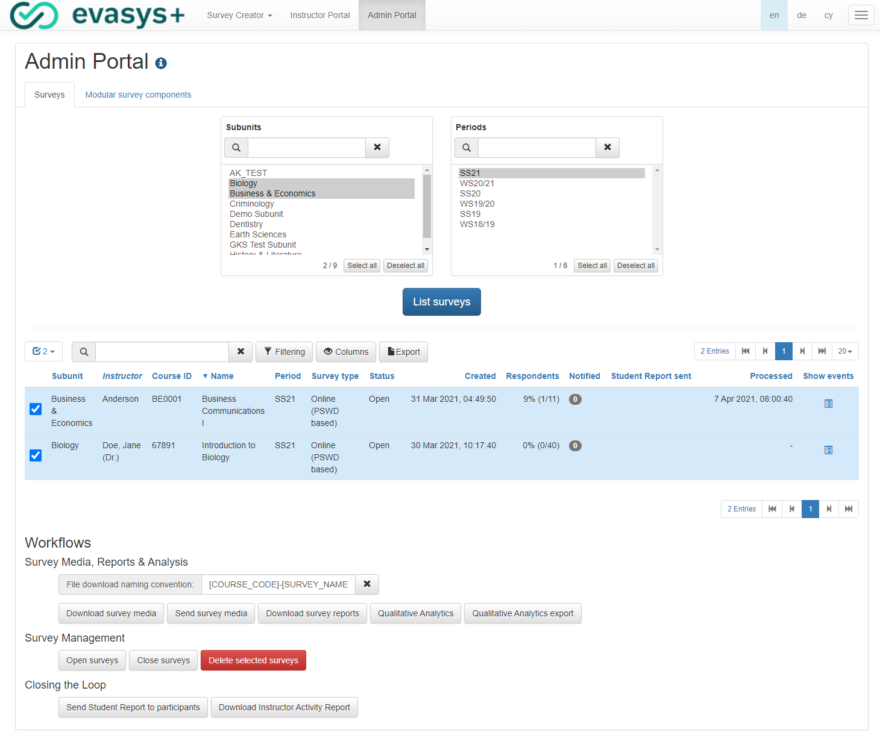Switch to the Instructor Portal
The width and height of the screenshot is (880, 741).
click(x=319, y=15)
